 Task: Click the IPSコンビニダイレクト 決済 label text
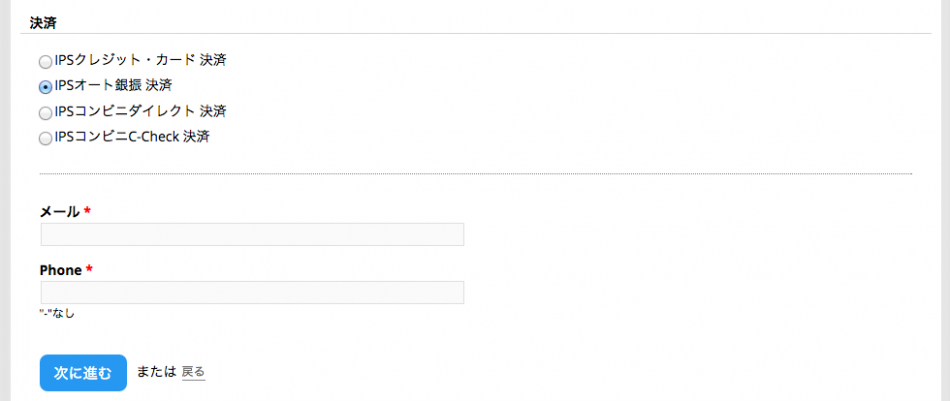[x=133, y=110]
